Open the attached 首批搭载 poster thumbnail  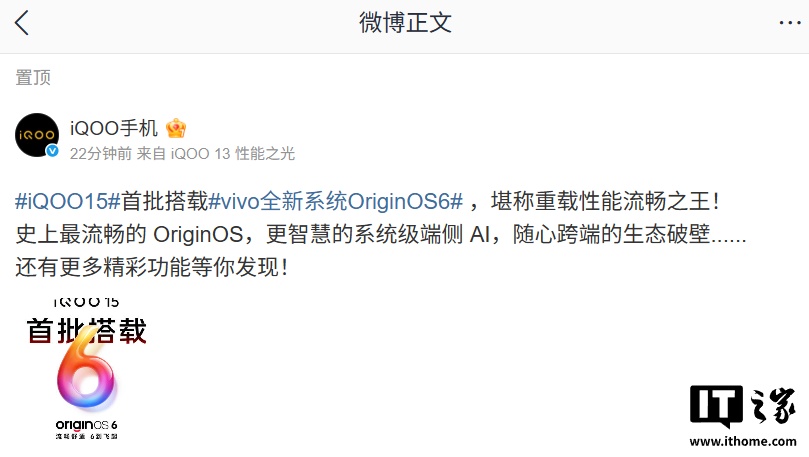[x=86, y=369]
